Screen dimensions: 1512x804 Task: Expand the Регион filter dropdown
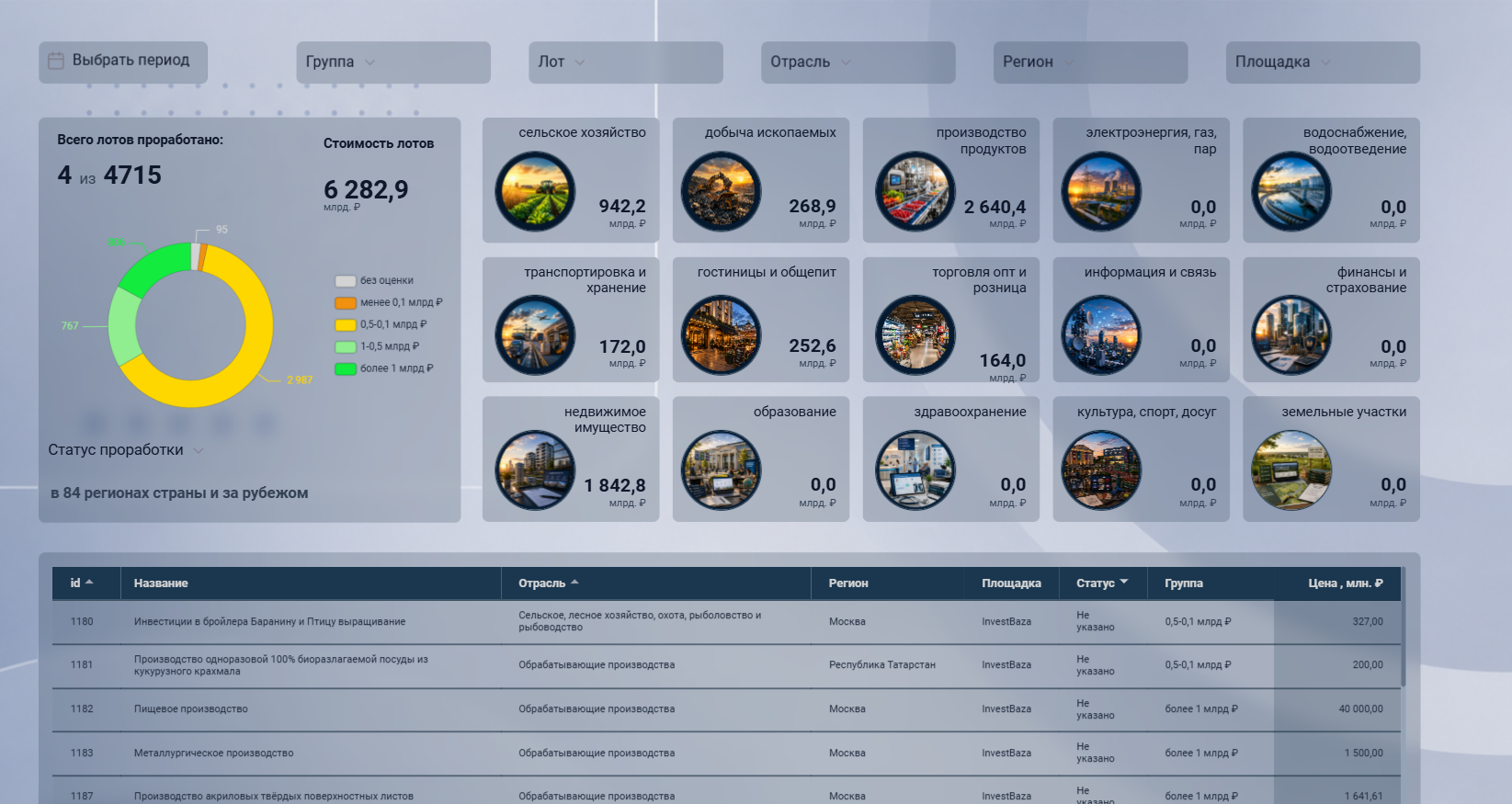1090,62
